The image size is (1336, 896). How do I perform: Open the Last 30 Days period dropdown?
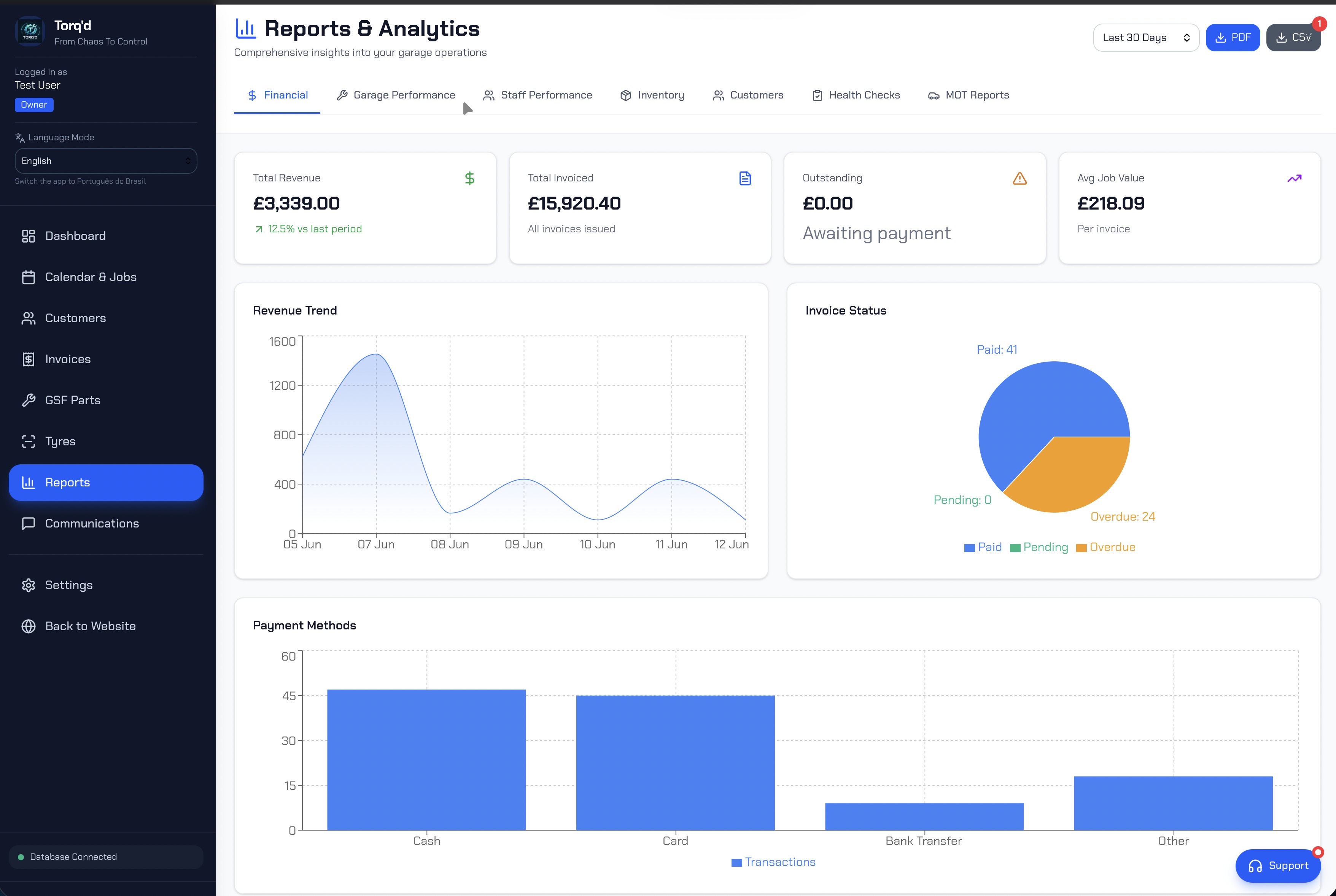tap(1146, 38)
